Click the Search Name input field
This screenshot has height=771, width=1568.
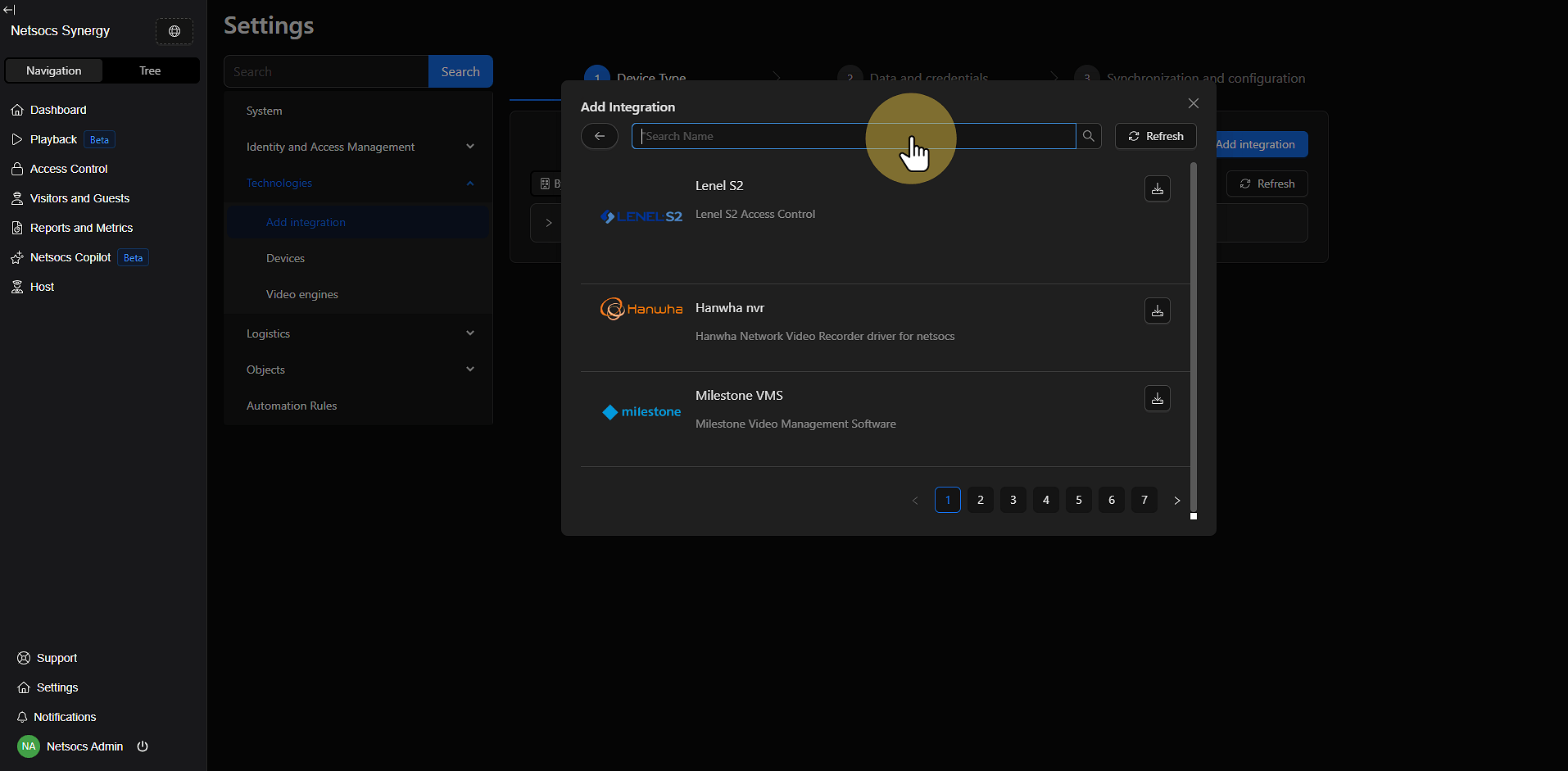point(852,136)
